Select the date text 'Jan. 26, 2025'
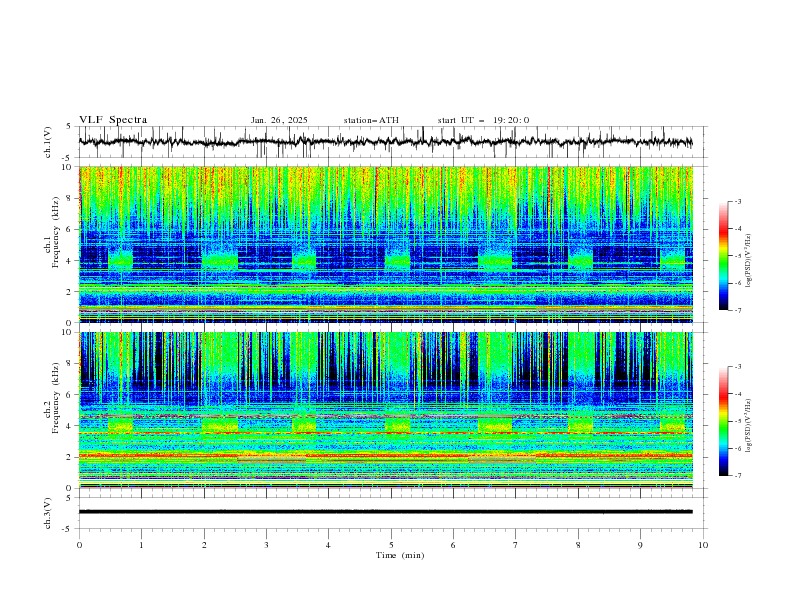This screenshot has width=792, height=612. (x=279, y=120)
